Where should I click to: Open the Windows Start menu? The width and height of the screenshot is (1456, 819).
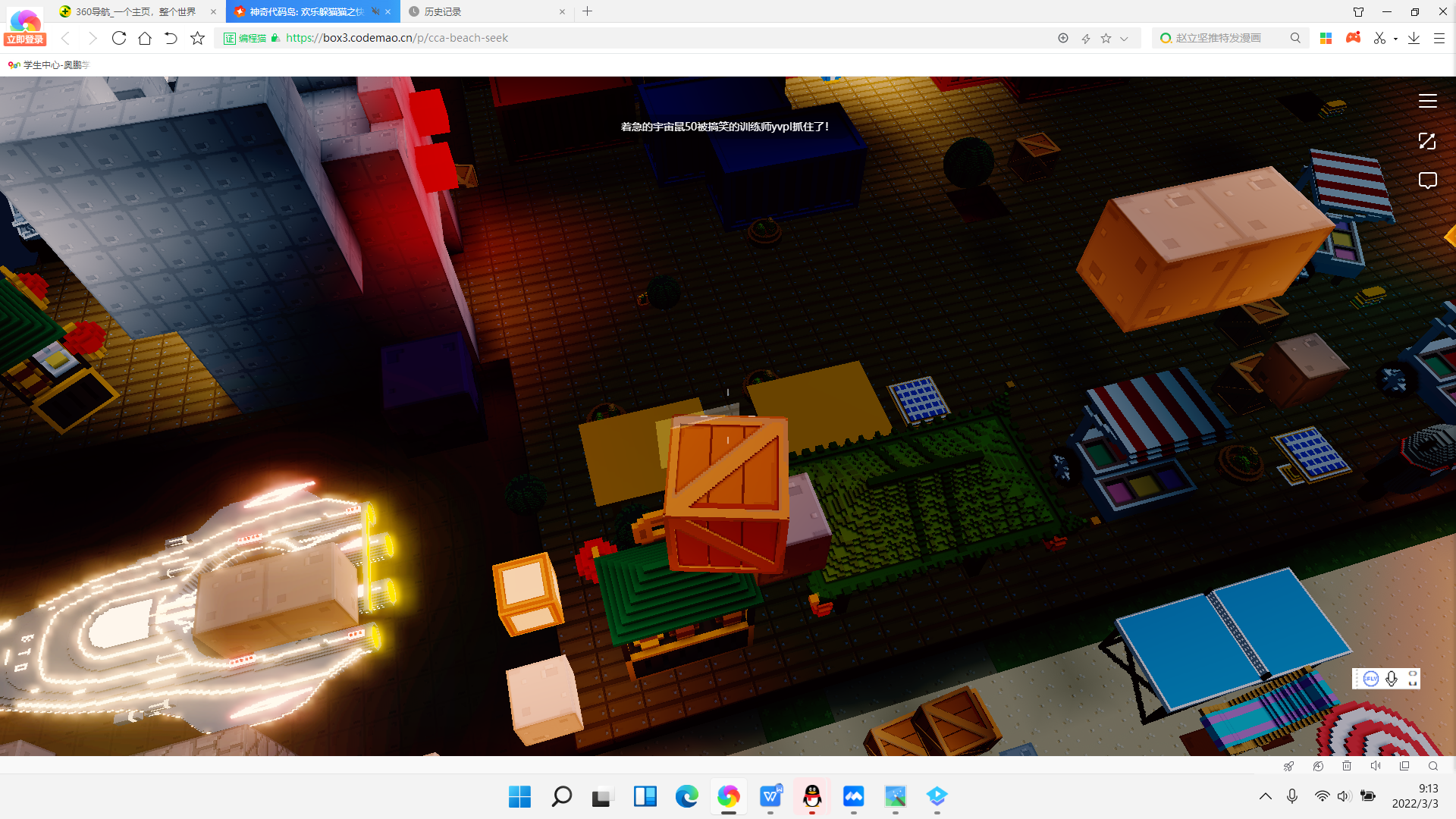[519, 797]
